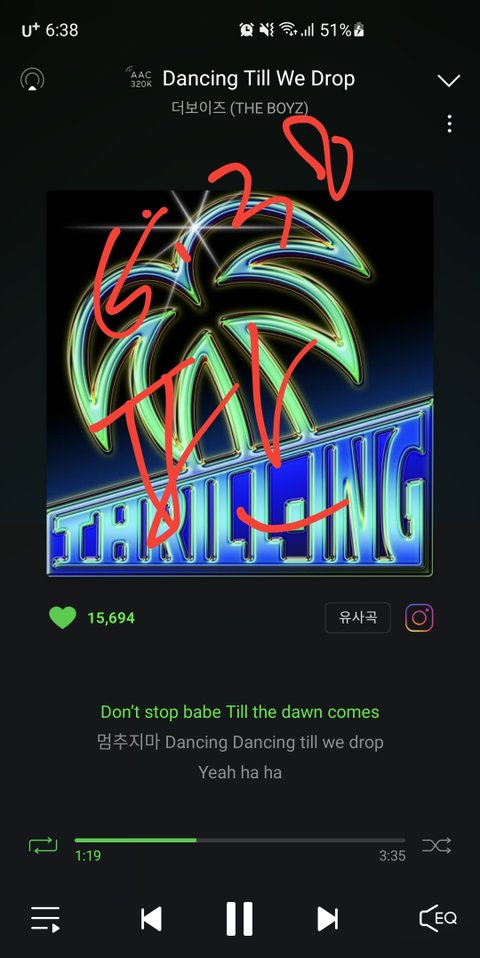The height and width of the screenshot is (958, 480).
Task: Open full lyrics at highlighted lyric line
Action: [x=240, y=712]
